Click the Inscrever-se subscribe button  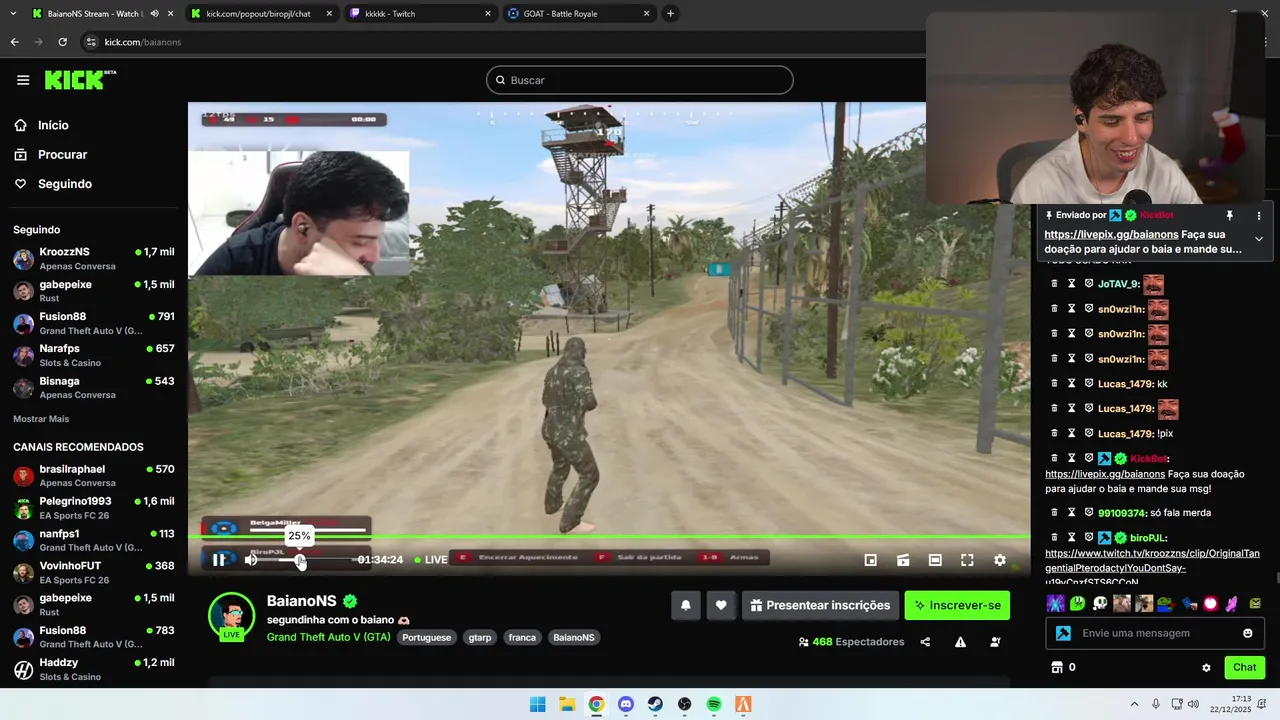(x=957, y=605)
